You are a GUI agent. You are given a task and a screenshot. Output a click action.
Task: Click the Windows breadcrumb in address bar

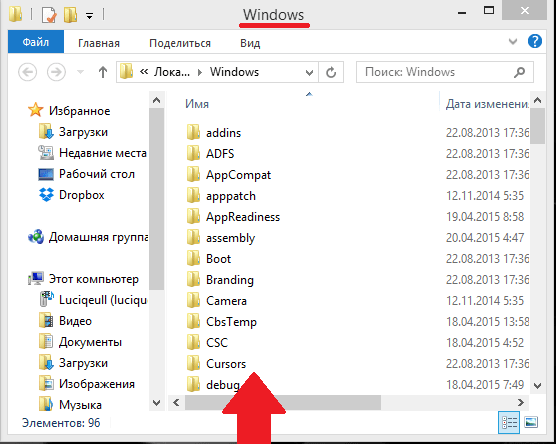[234, 72]
